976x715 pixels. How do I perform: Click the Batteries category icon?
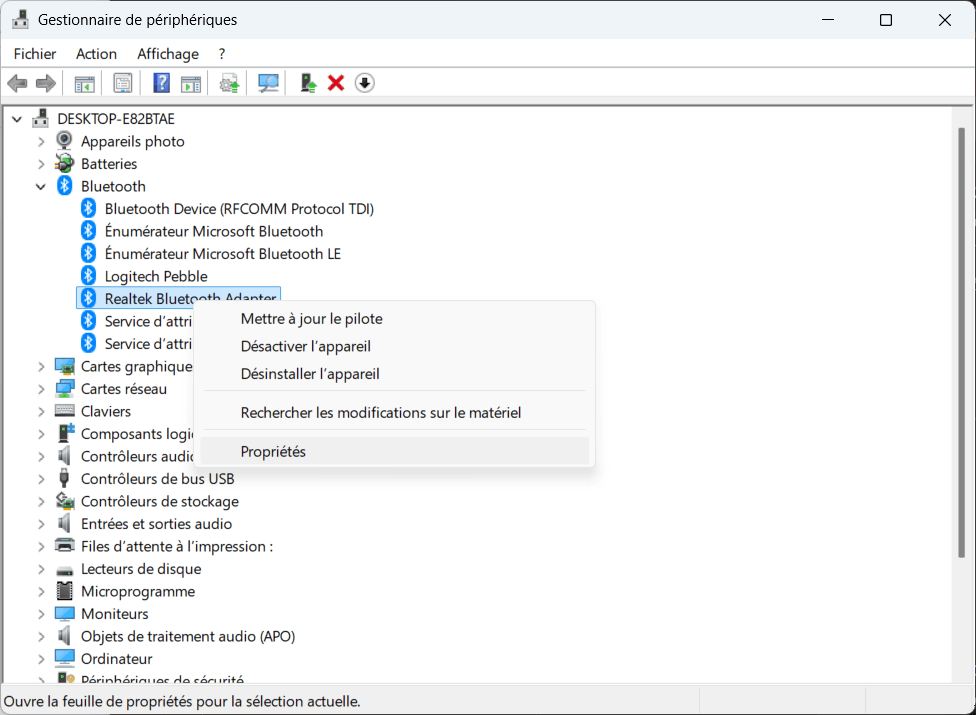(64, 164)
